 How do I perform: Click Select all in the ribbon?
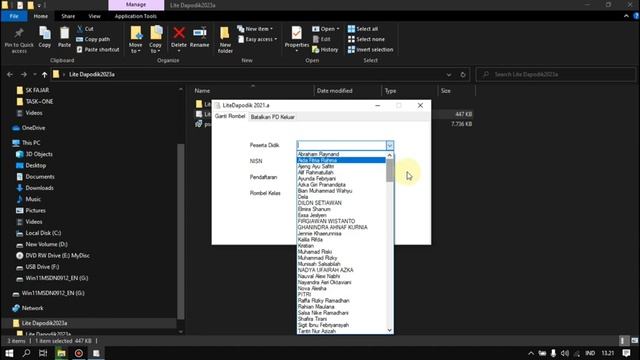(x=363, y=29)
